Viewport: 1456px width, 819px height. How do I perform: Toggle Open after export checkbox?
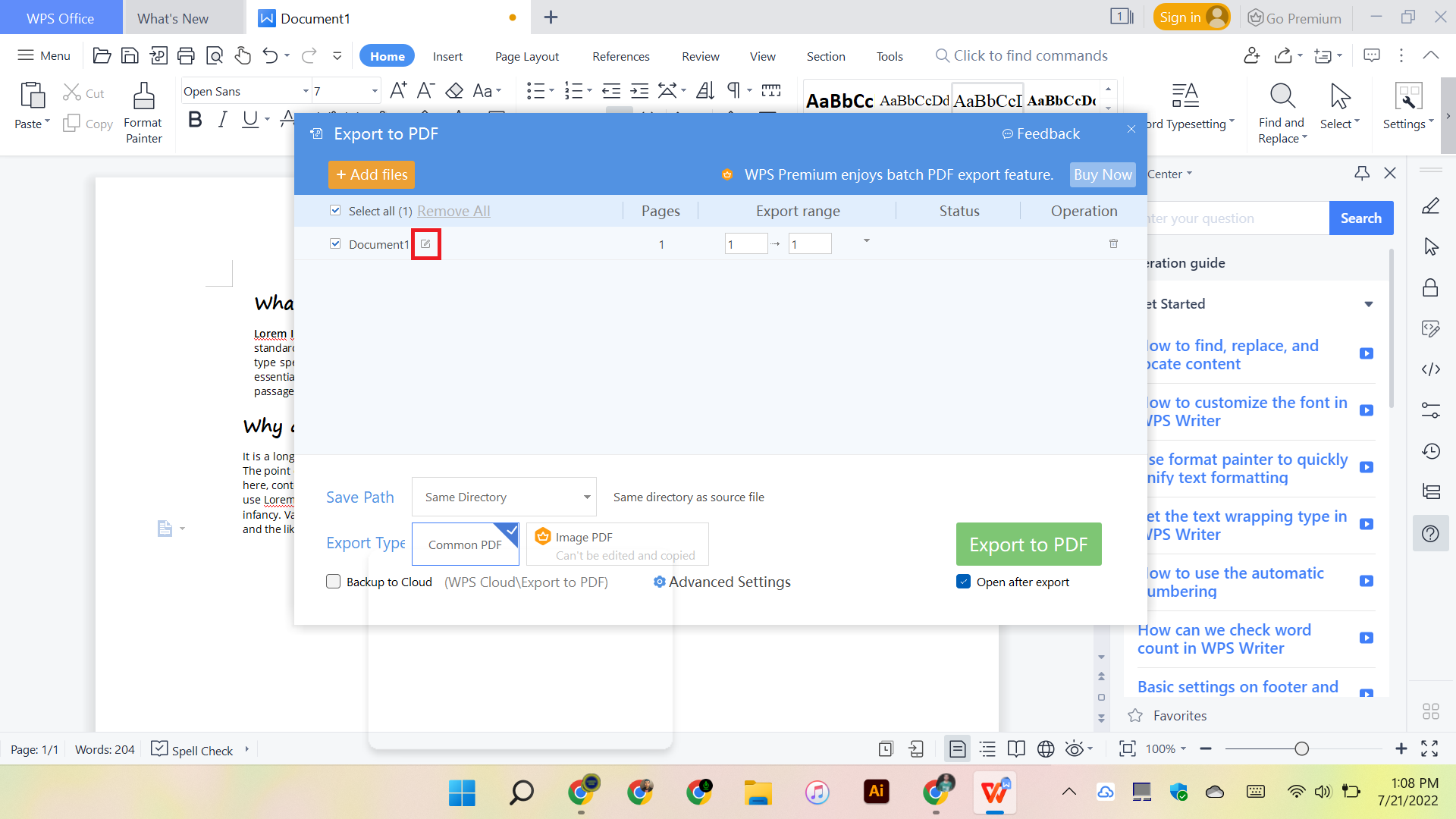click(964, 582)
